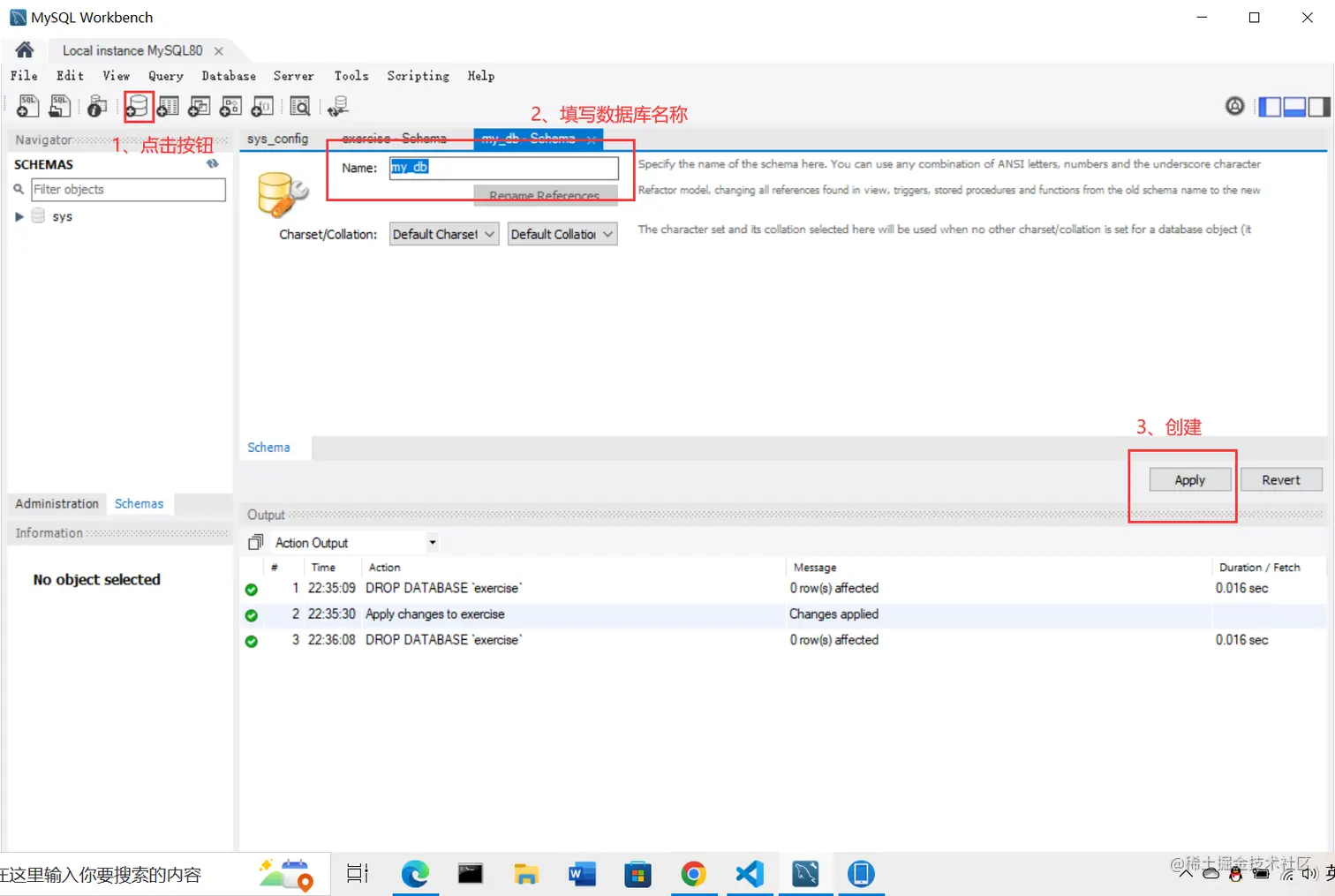Open the File menu
1335x896 pixels.
click(24, 76)
